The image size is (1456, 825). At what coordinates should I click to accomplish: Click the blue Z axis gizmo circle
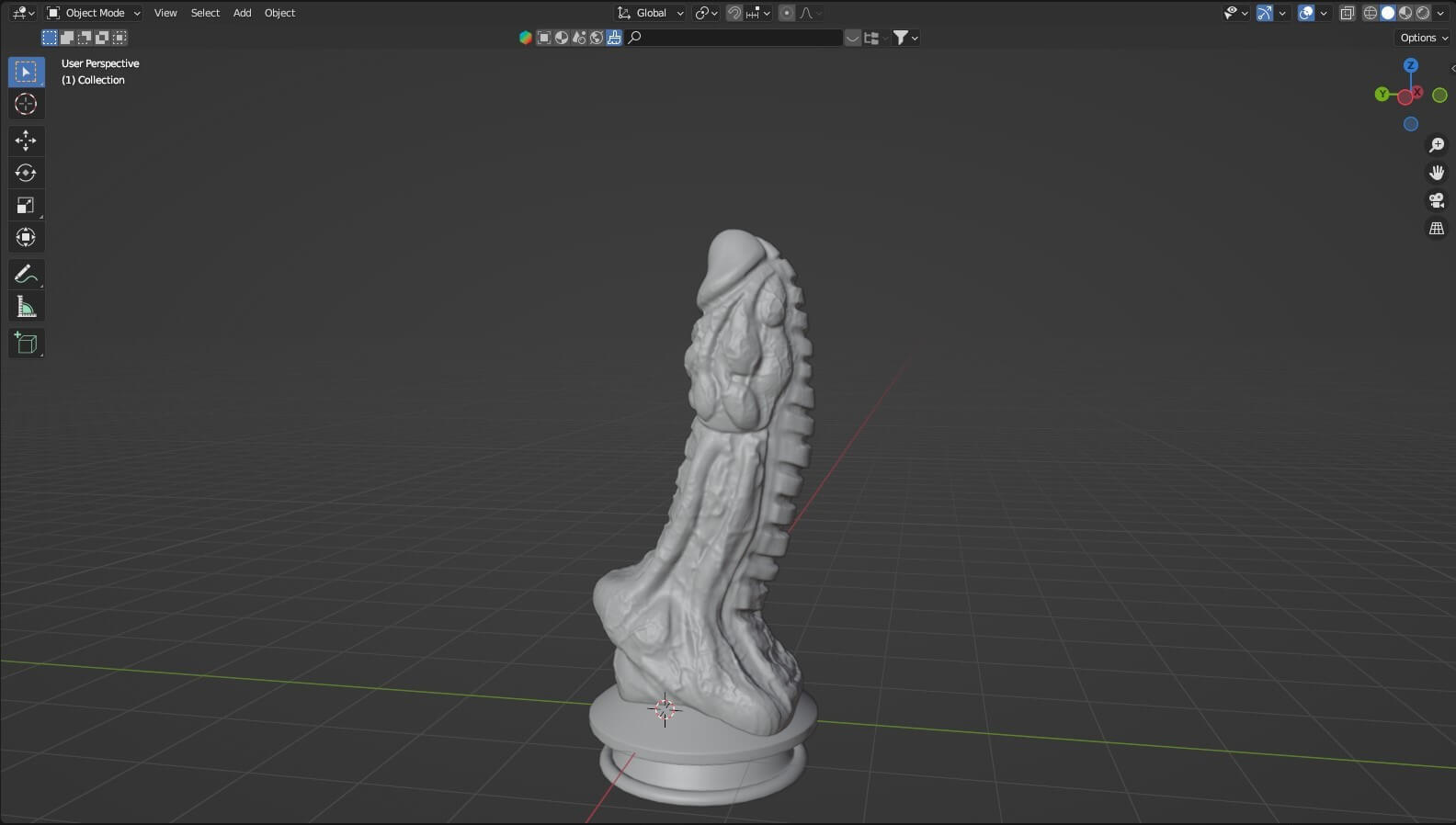coord(1410,65)
